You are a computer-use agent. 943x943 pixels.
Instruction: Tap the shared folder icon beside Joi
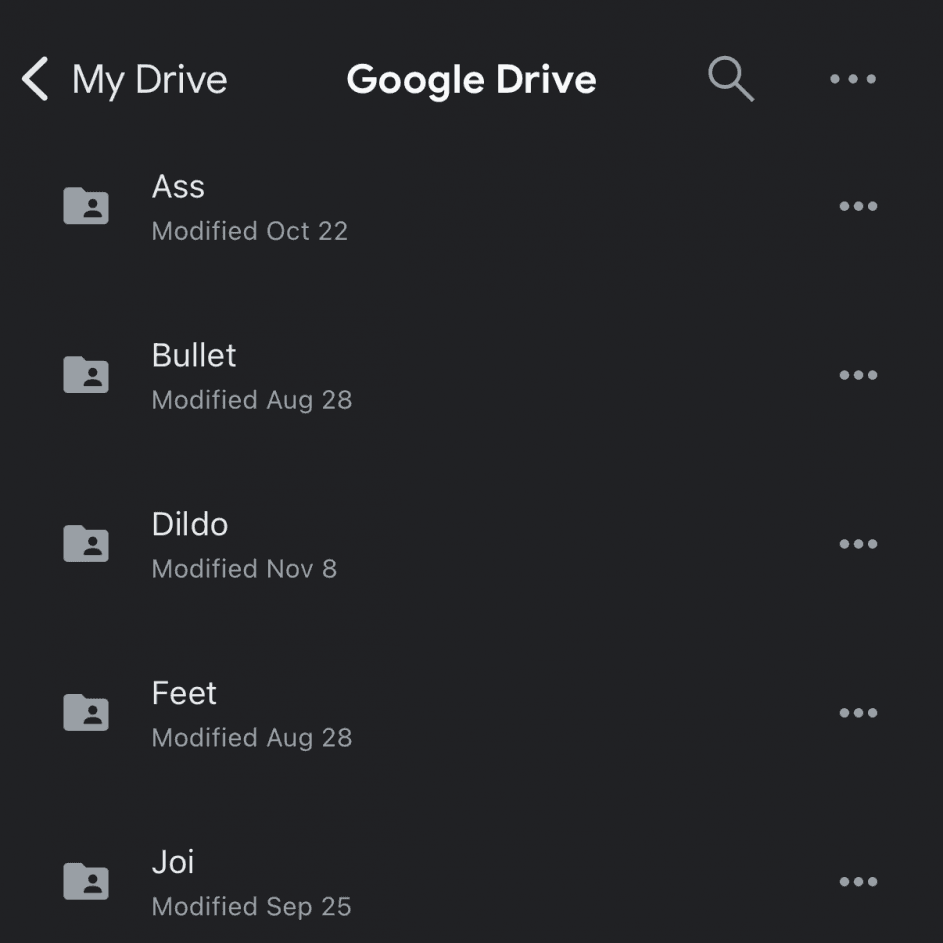[x=86, y=881]
